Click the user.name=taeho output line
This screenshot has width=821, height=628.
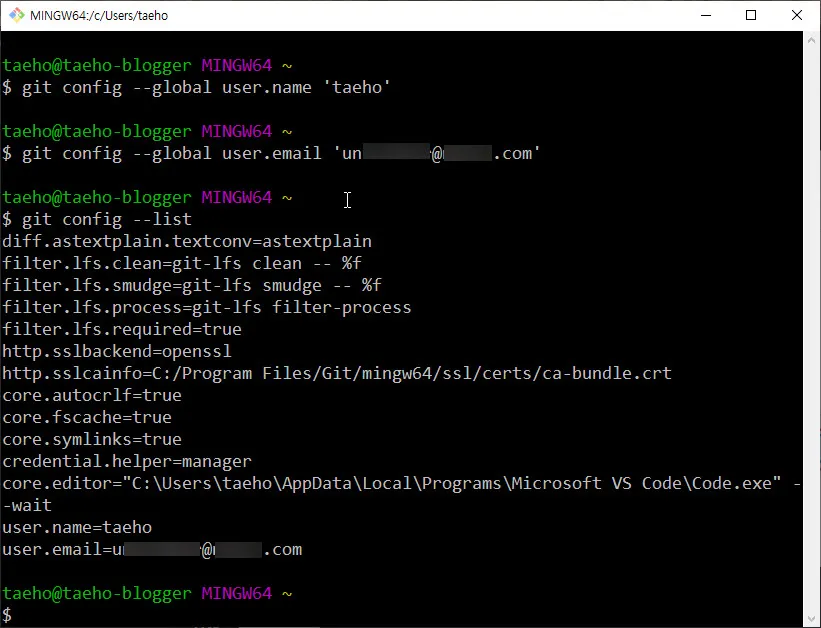(x=75, y=527)
